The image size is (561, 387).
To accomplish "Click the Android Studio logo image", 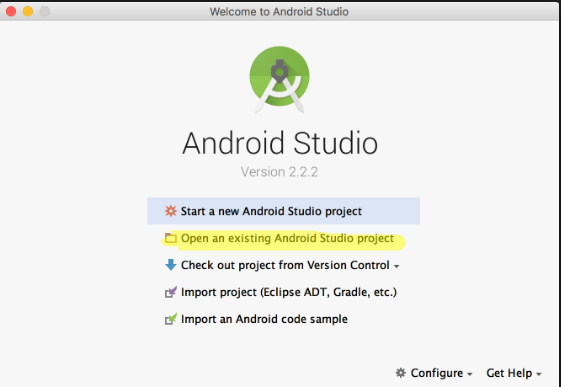I will (279, 79).
